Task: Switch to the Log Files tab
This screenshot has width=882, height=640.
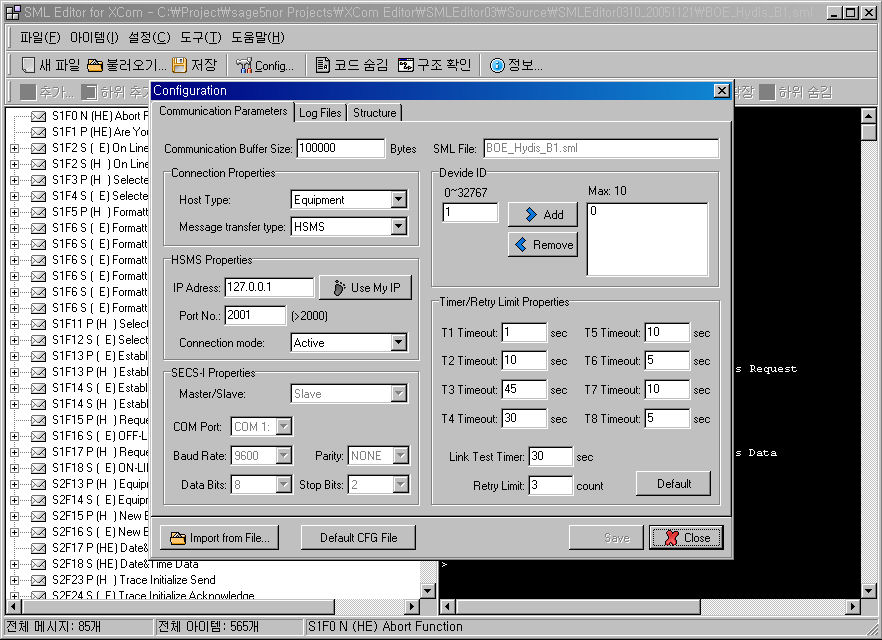Action: 320,113
